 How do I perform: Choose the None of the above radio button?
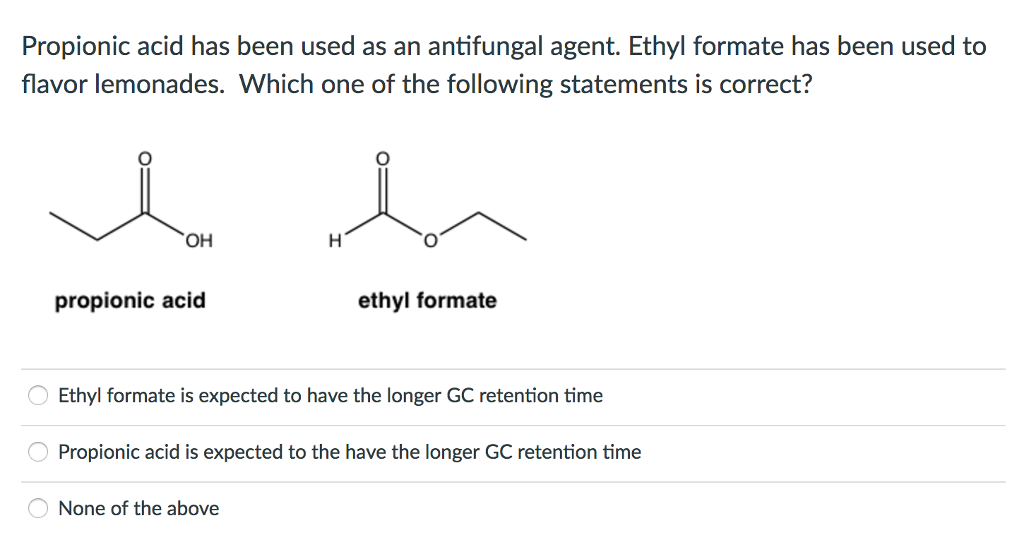pyautogui.click(x=38, y=508)
